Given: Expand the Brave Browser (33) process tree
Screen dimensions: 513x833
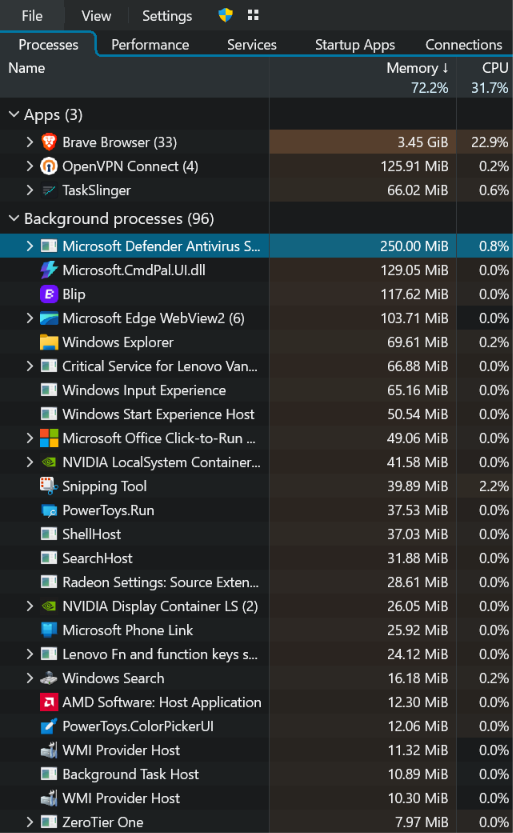Looking at the screenshot, I should click(x=30, y=142).
